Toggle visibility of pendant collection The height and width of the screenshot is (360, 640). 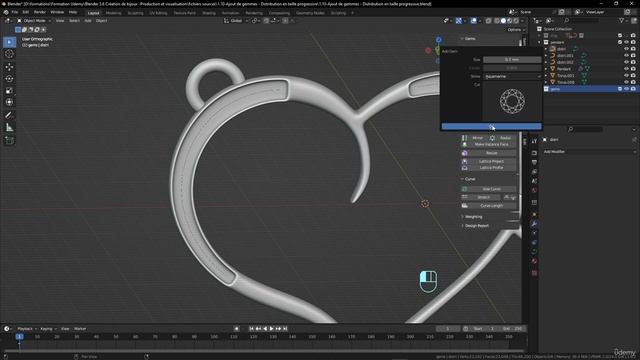[627, 42]
